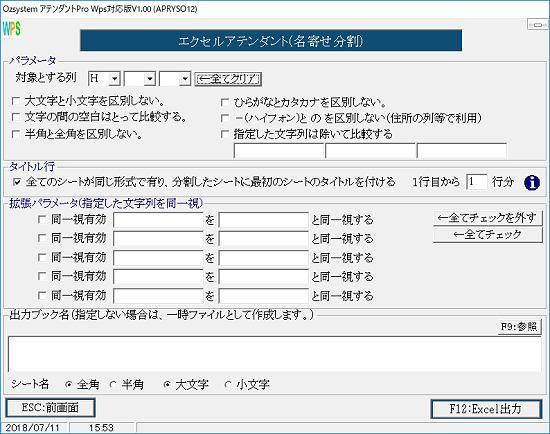The image size is (550, 434).
Task: Uncheck the 全てのシートが同じ形式で有り checkbox
Action: click(x=17, y=182)
